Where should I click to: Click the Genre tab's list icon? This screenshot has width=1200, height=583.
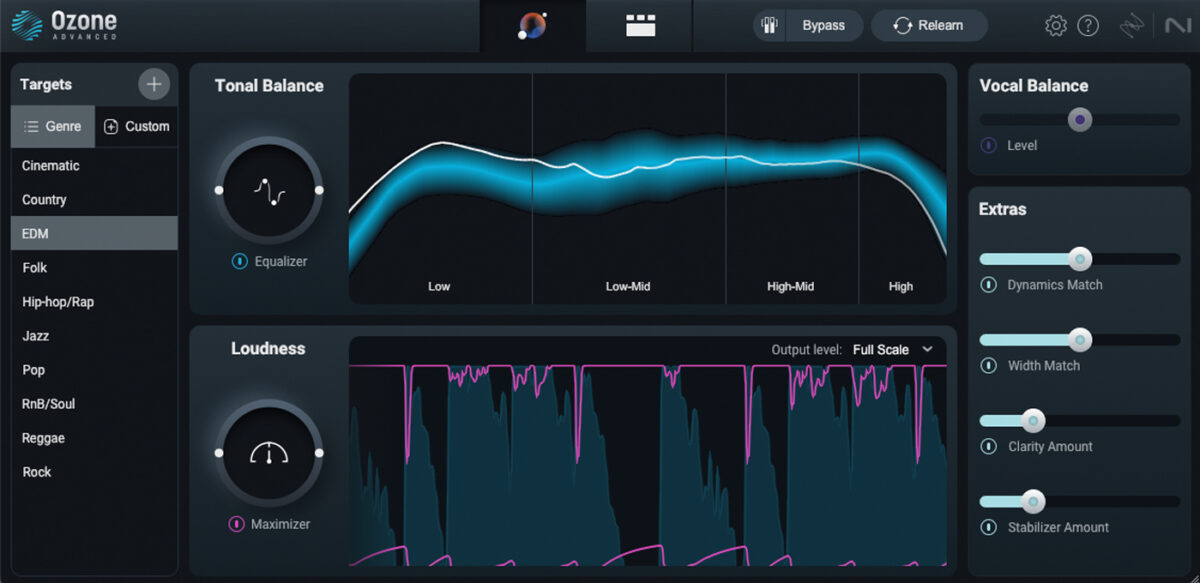(x=31, y=127)
